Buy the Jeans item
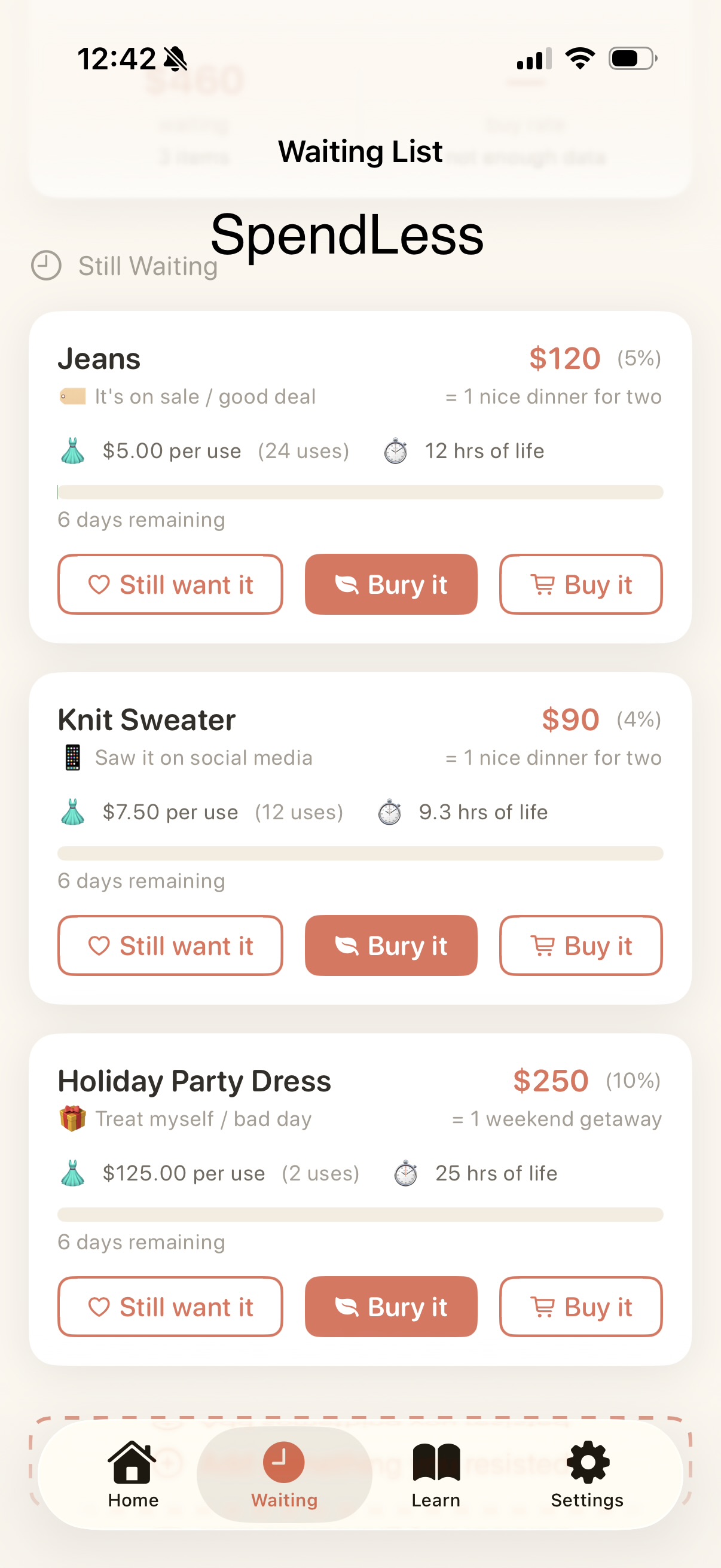The width and height of the screenshot is (721, 1568). click(x=581, y=584)
